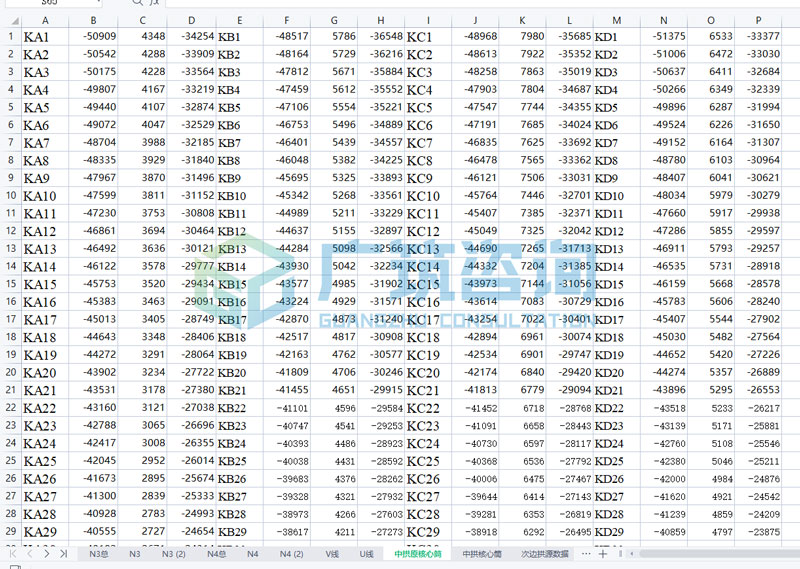Click cell with value 6292
The height and width of the screenshot is (569, 800).
point(522,532)
